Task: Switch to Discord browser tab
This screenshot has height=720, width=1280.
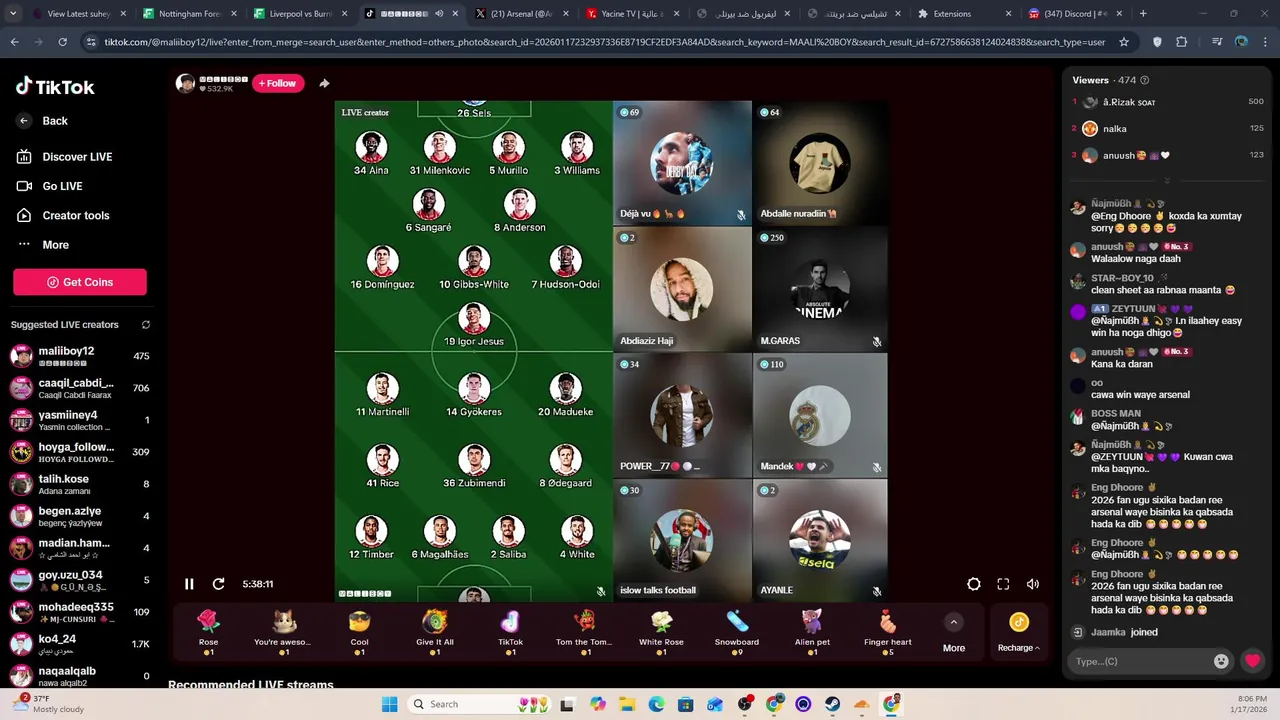Action: [1077, 14]
